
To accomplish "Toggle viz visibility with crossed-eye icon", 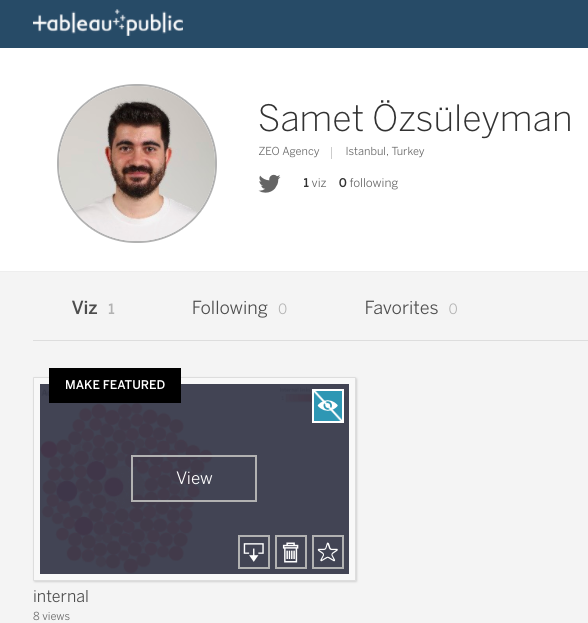I will [x=328, y=406].
